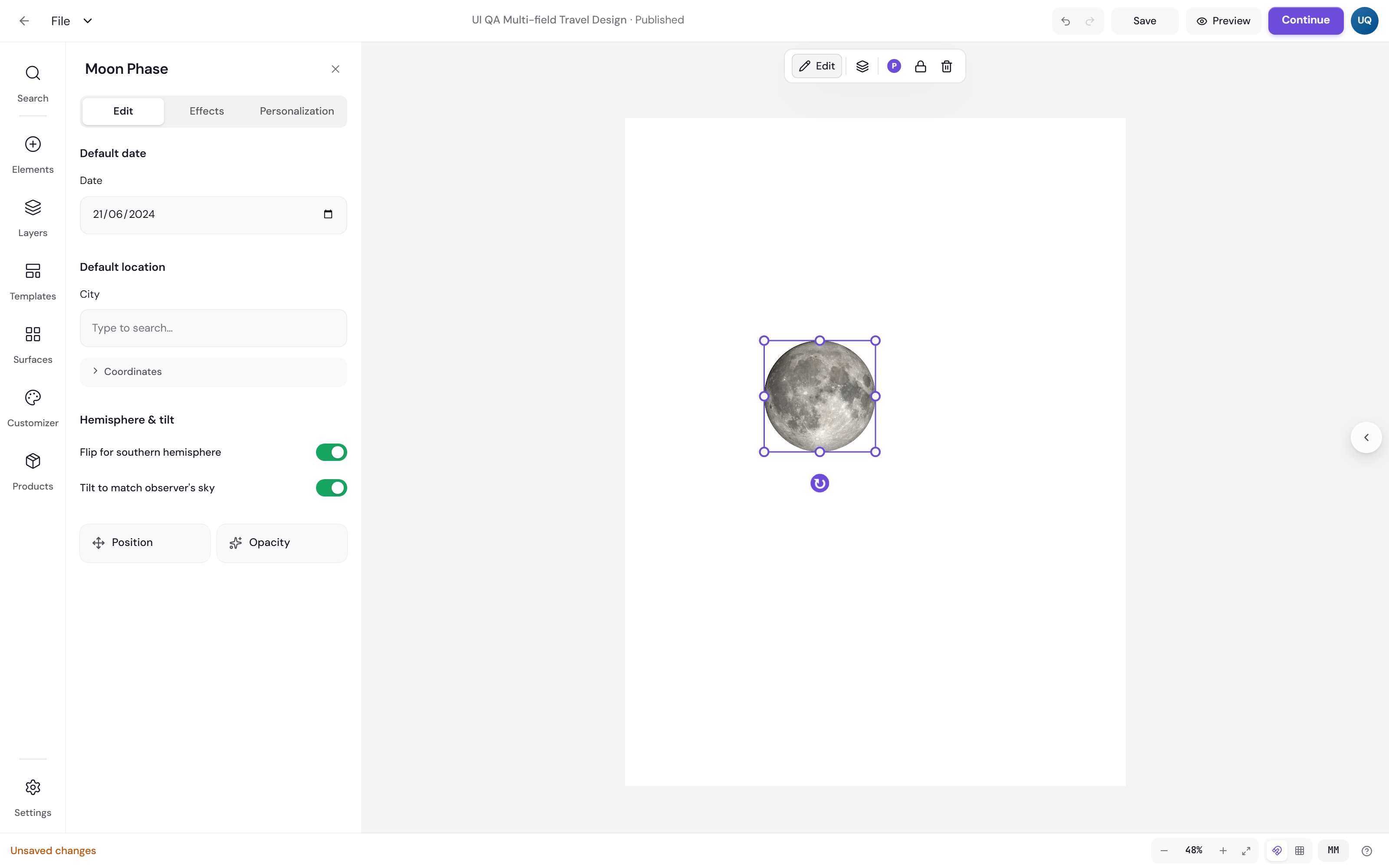Switch to the Effects tab
The image size is (1389, 868).
click(x=207, y=112)
